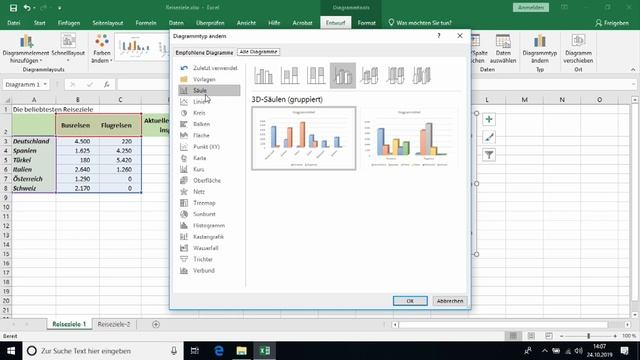The height and width of the screenshot is (360, 640).
Task: Choose Wasserfall chart category
Action: click(209, 248)
